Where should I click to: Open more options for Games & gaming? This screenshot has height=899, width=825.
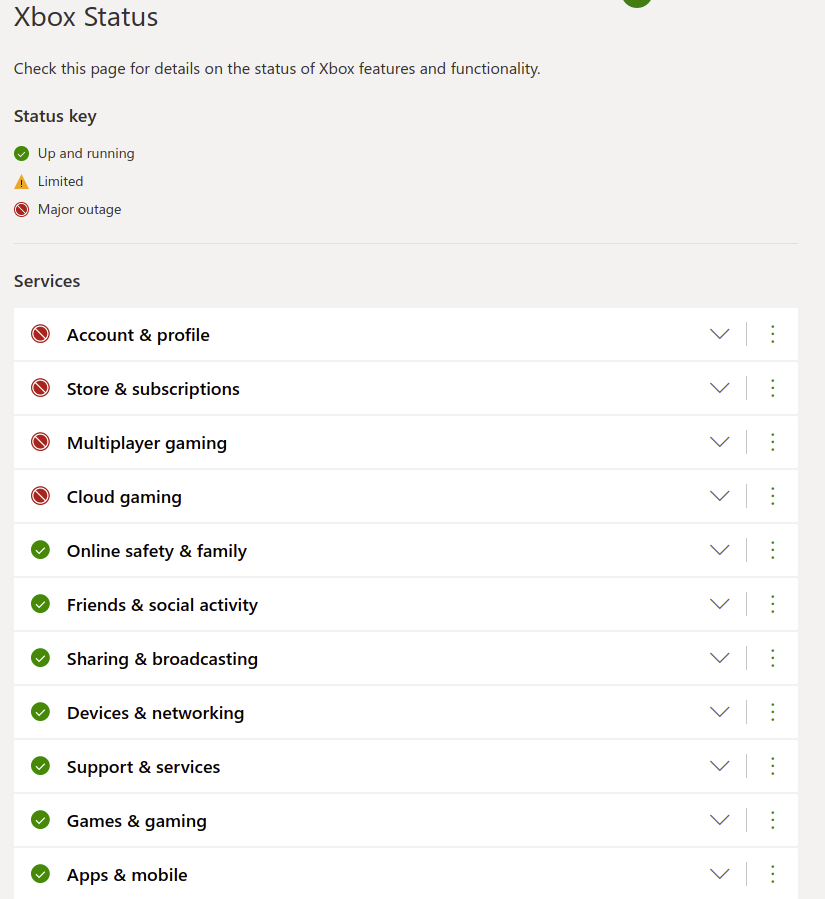[x=773, y=820]
